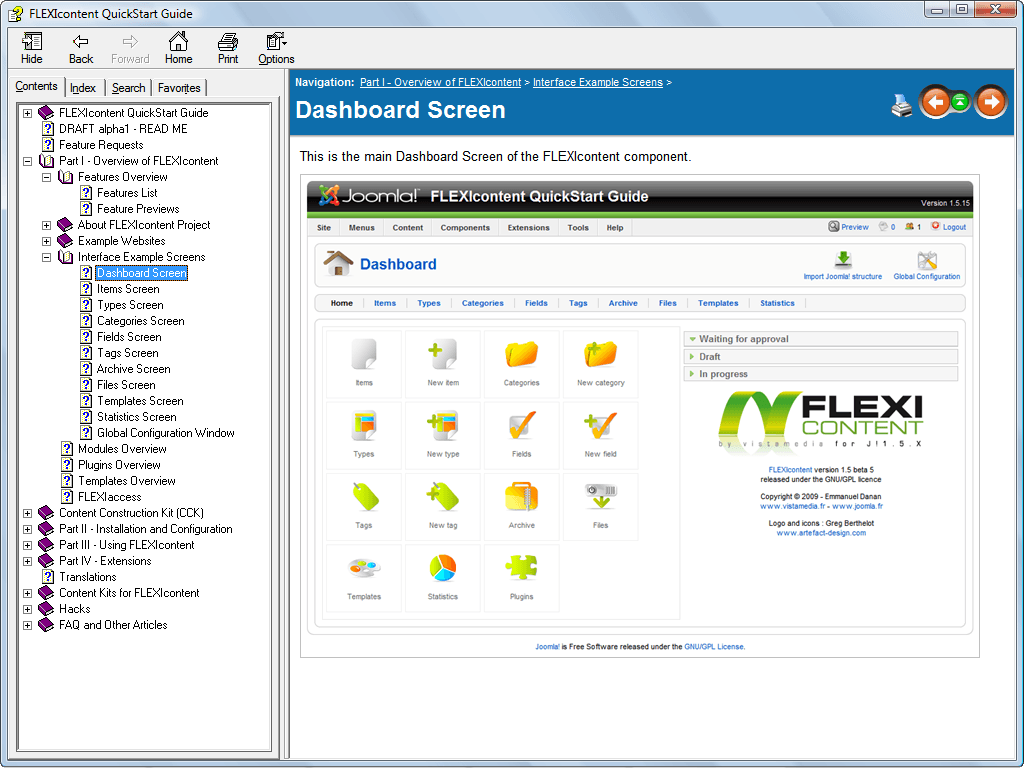Click the Joomla! link in the footer
1024x768 pixels.
547,647
